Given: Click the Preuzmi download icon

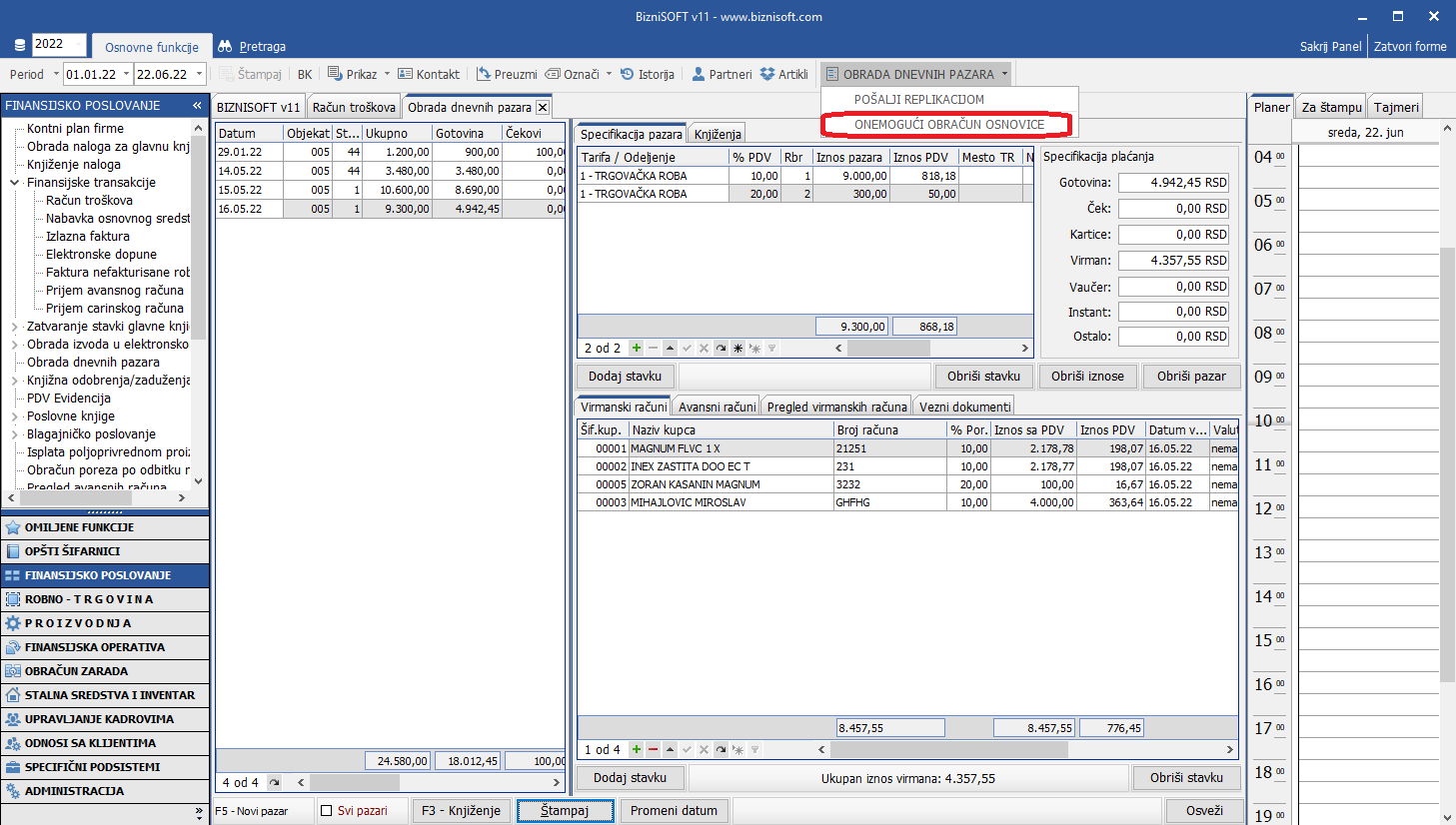Looking at the screenshot, I should pyautogui.click(x=484, y=74).
